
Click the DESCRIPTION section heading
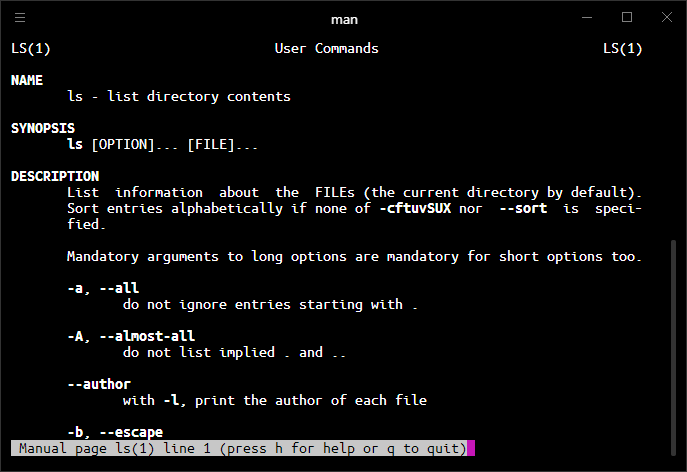(55, 176)
